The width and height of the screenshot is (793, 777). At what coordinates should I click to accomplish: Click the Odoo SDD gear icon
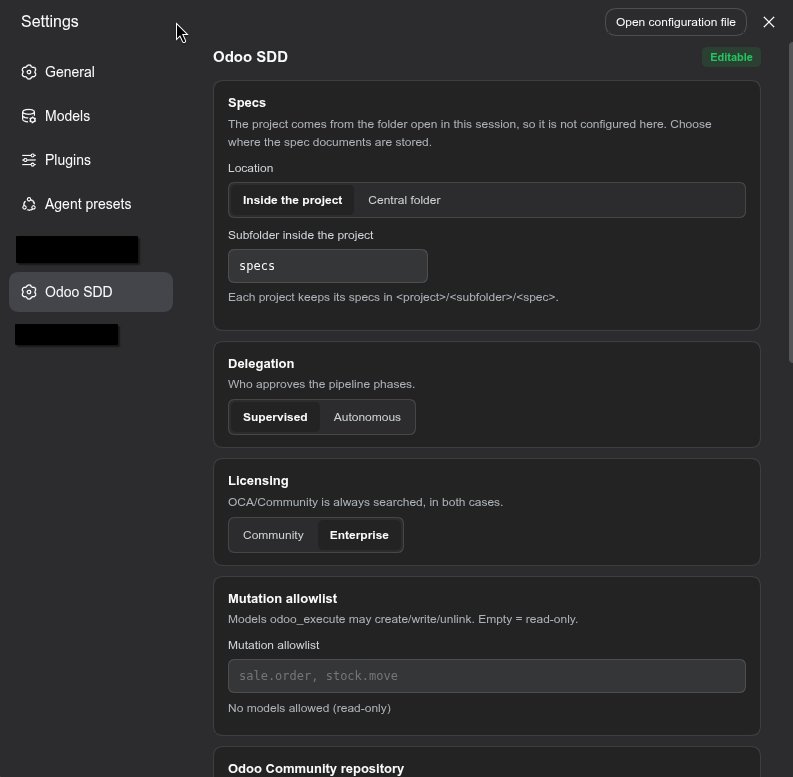click(x=29, y=292)
